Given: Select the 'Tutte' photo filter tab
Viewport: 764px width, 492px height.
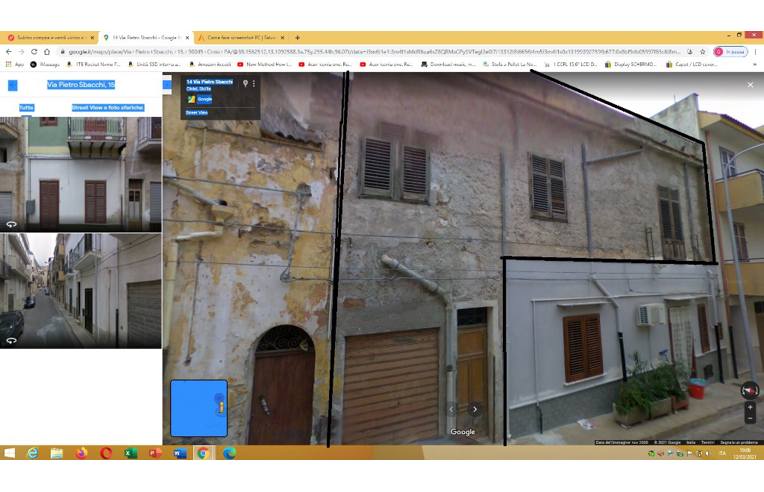Looking at the screenshot, I should tap(26, 107).
